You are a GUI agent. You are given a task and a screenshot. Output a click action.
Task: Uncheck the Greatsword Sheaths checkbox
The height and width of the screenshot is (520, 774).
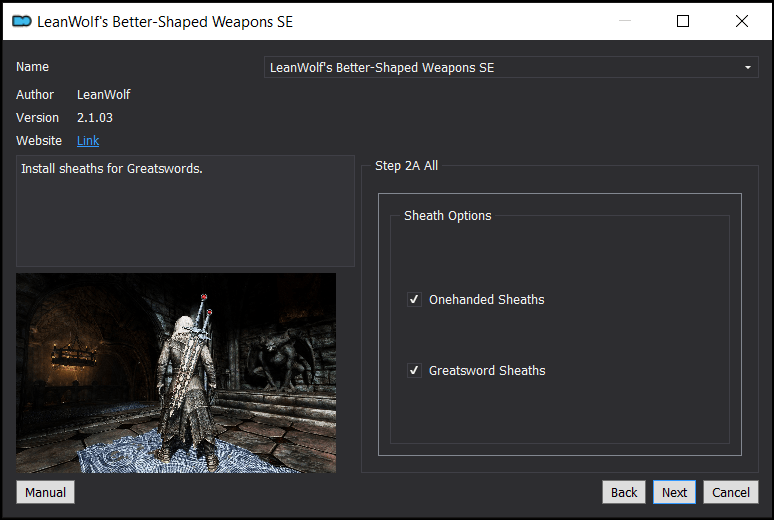click(x=414, y=371)
